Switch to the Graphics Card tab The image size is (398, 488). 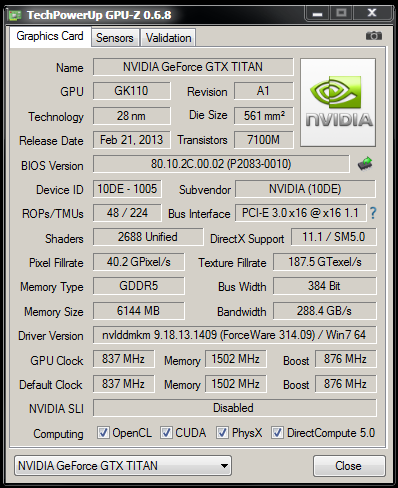click(x=50, y=36)
